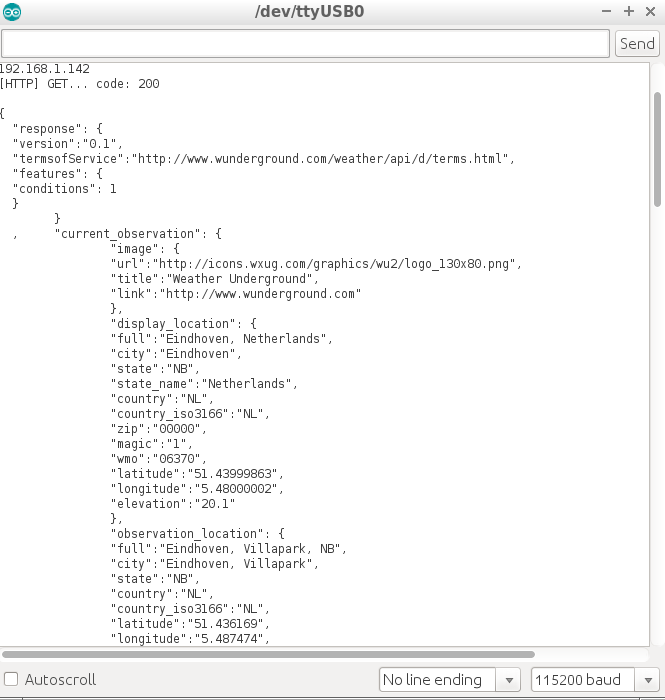The height and width of the screenshot is (700, 665).
Task: Click the "elevation":"20.1" line
Action: click(173, 504)
